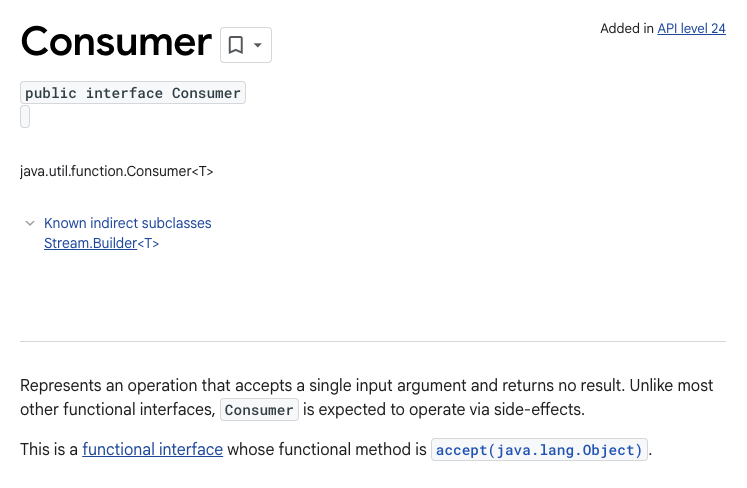This screenshot has height=488, width=747.
Task: Click the Known indirect subclasses label
Action: pyautogui.click(x=128, y=223)
